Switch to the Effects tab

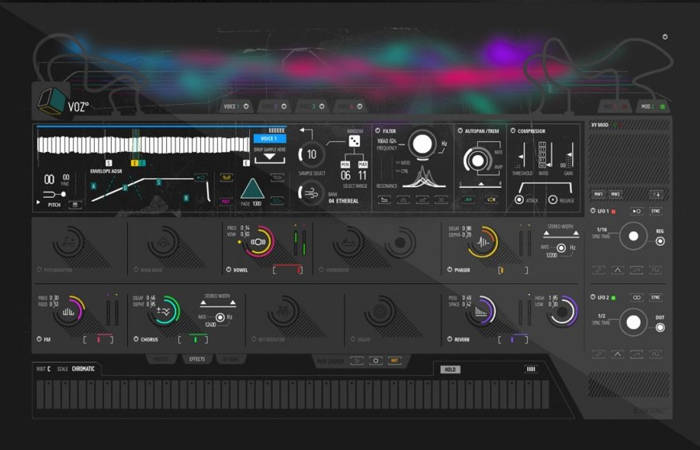[195, 358]
